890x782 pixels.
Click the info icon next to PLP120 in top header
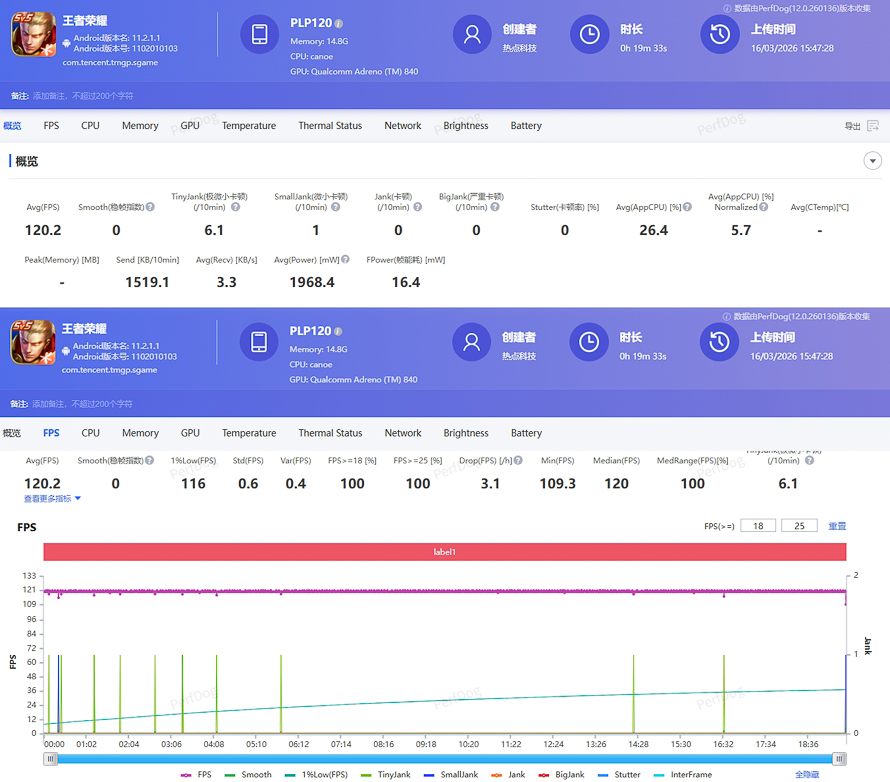tap(339, 23)
